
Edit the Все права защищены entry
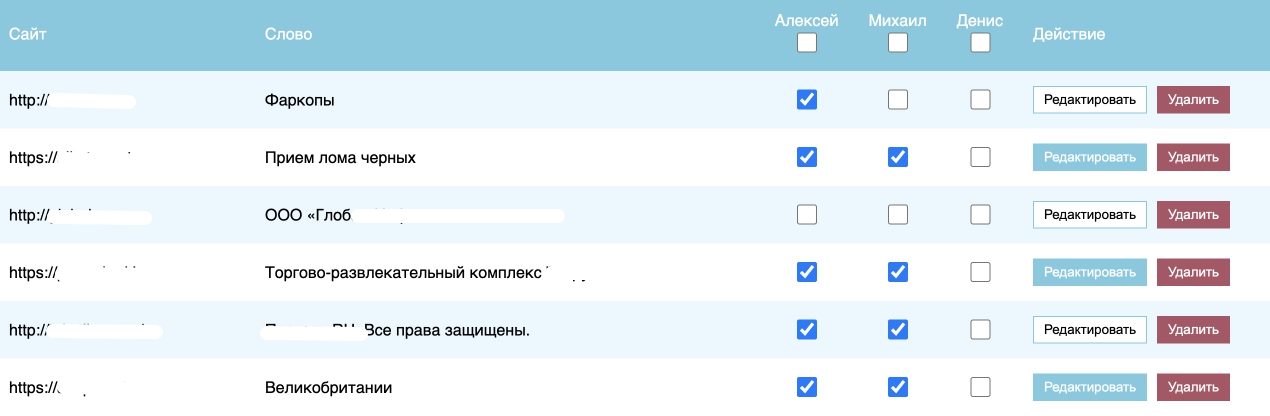coord(1089,328)
